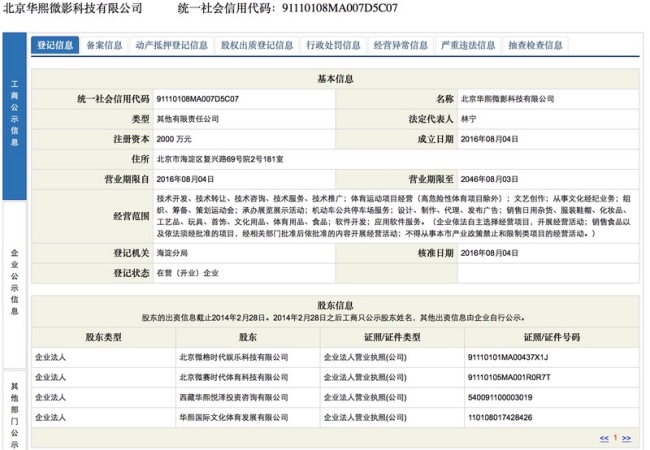Click registration authority 海淀分局
Image resolution: width=650 pixels, height=450 pixels.
[x=172, y=253]
